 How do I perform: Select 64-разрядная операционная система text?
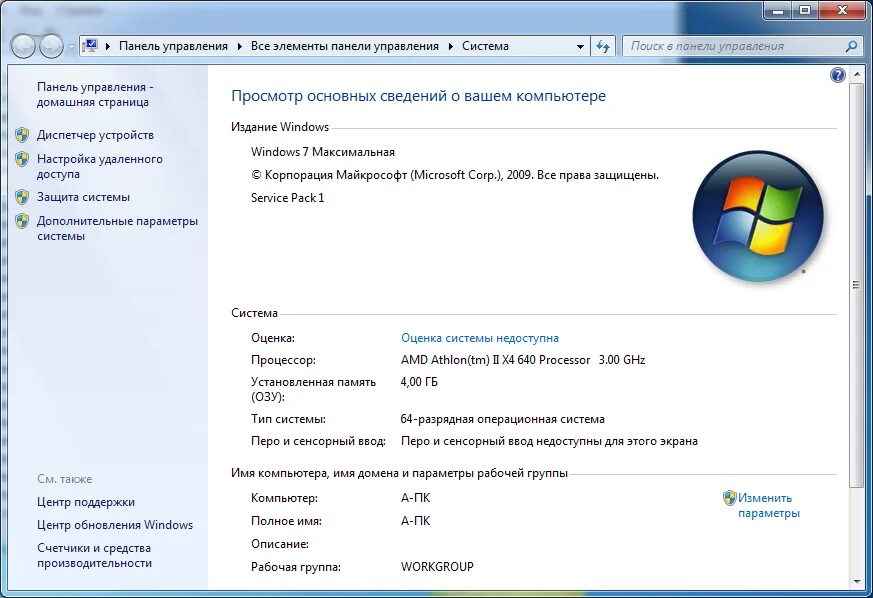pos(502,419)
